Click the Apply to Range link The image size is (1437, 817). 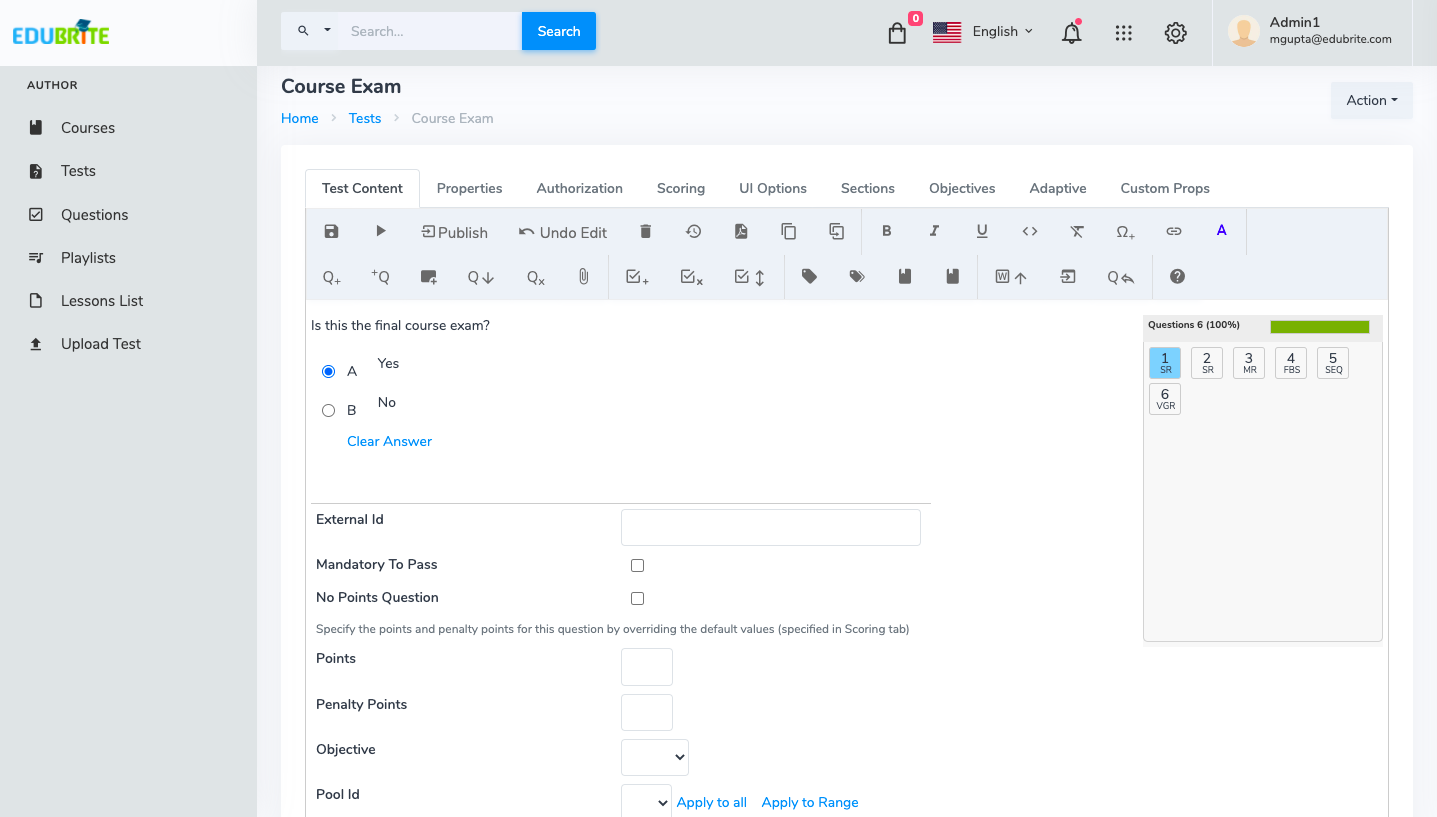pyautogui.click(x=810, y=802)
